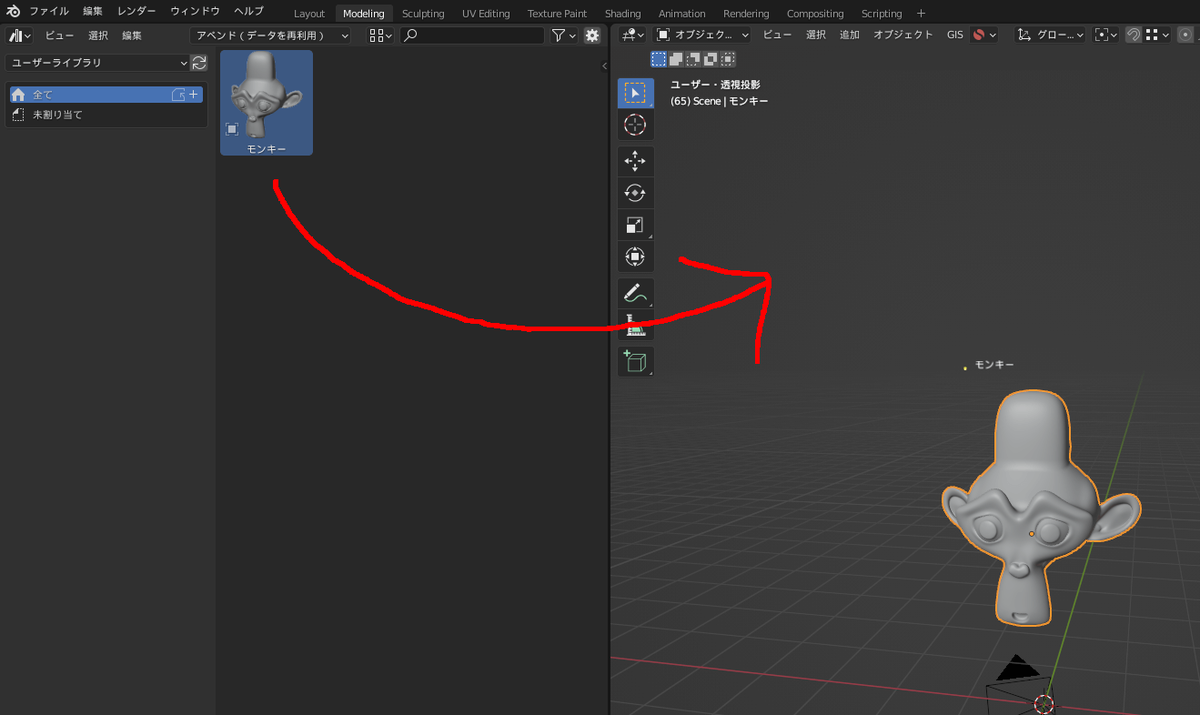The height and width of the screenshot is (715, 1200).
Task: Select the 未割り当て (Unassigned) catalog
Action: pos(106,115)
